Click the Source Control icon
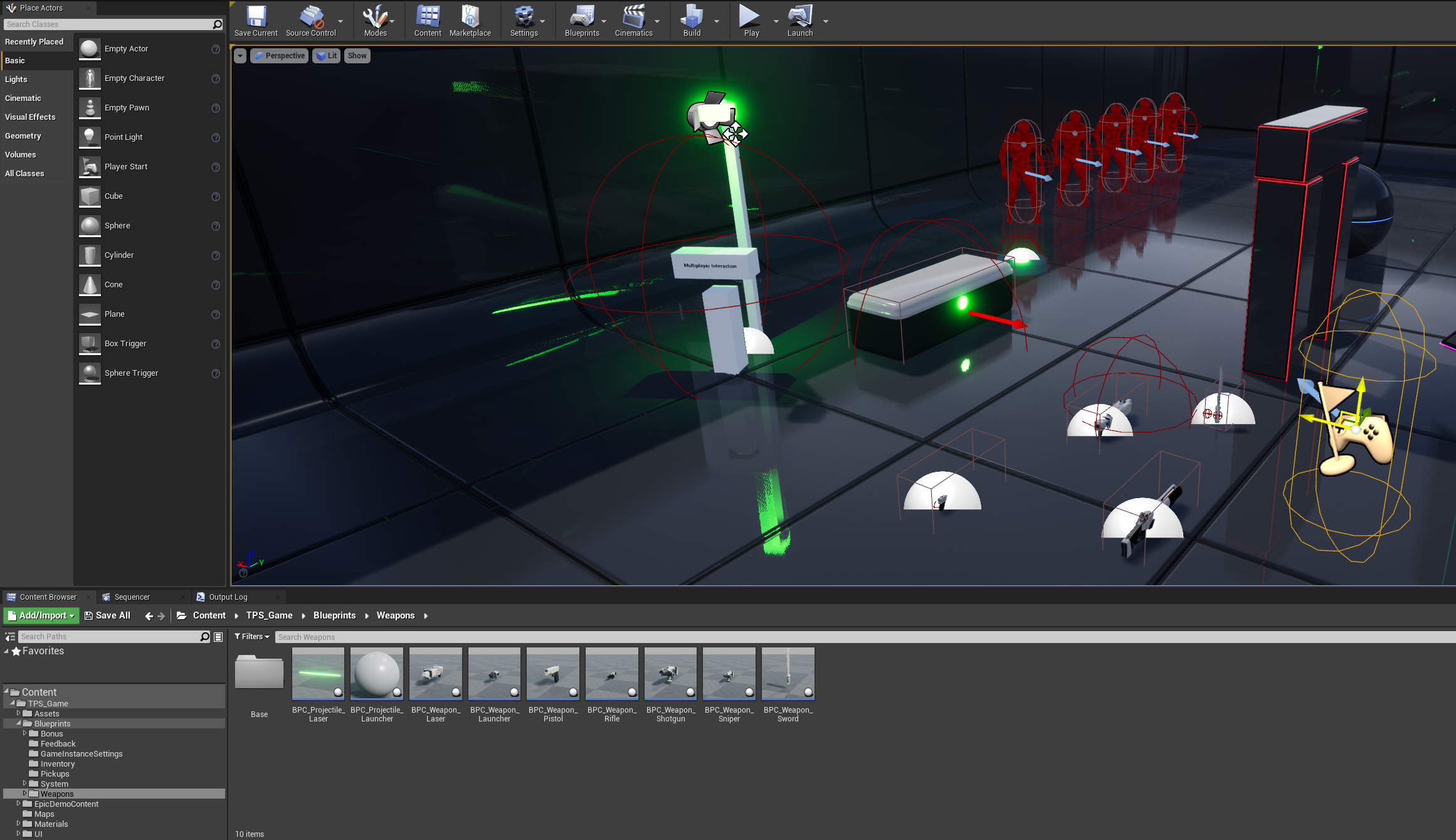 (310, 18)
